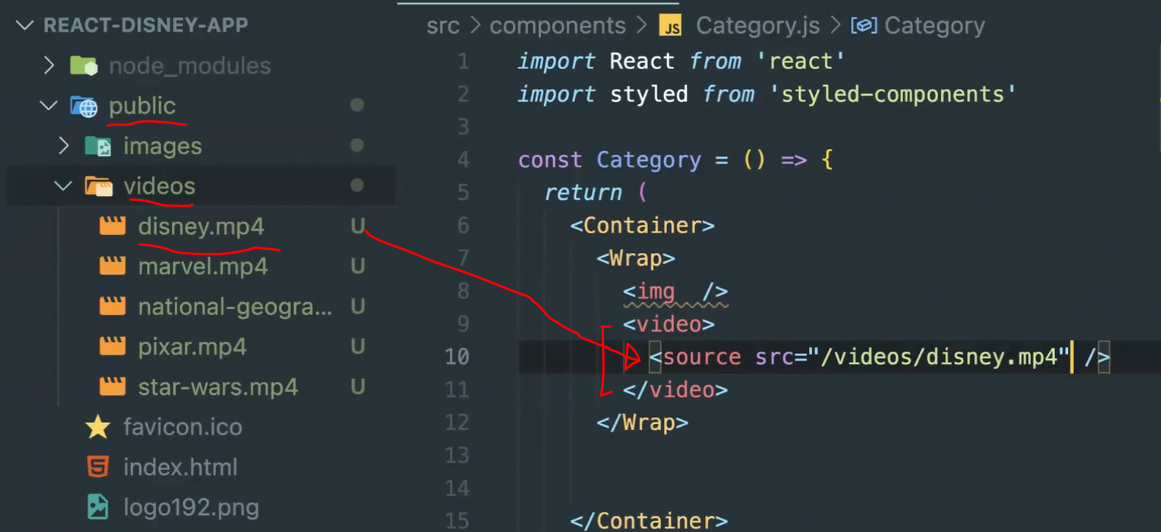Screen dimensions: 1161x532
Task: Click the videos folder icon
Action: tap(98, 186)
